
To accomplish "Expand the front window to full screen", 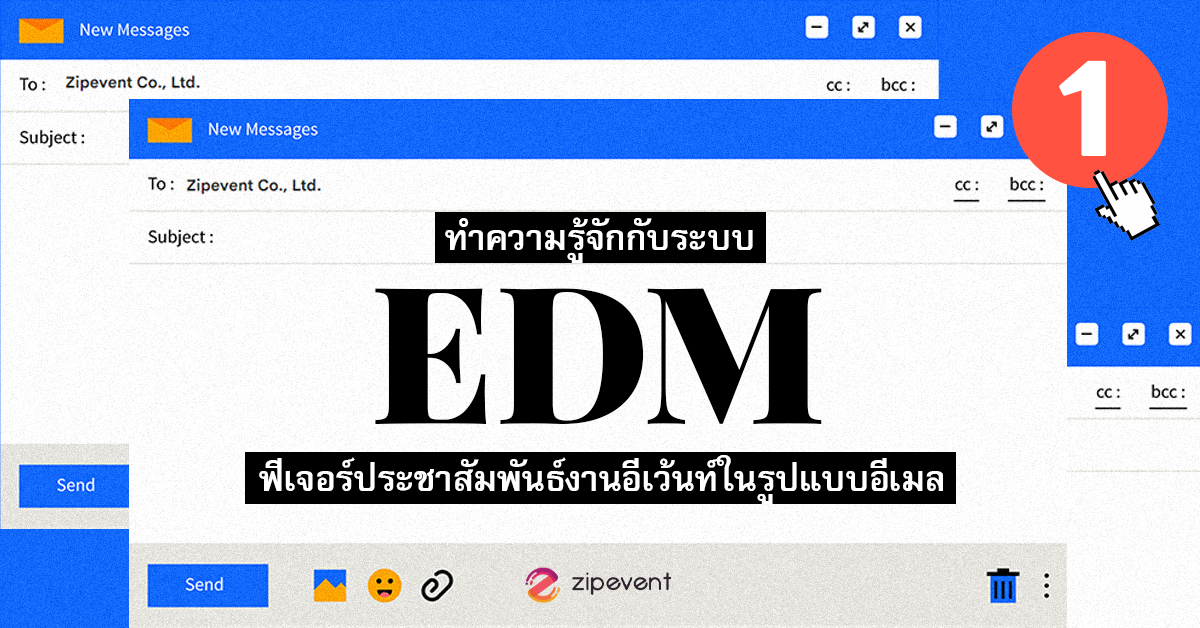I will 991,126.
